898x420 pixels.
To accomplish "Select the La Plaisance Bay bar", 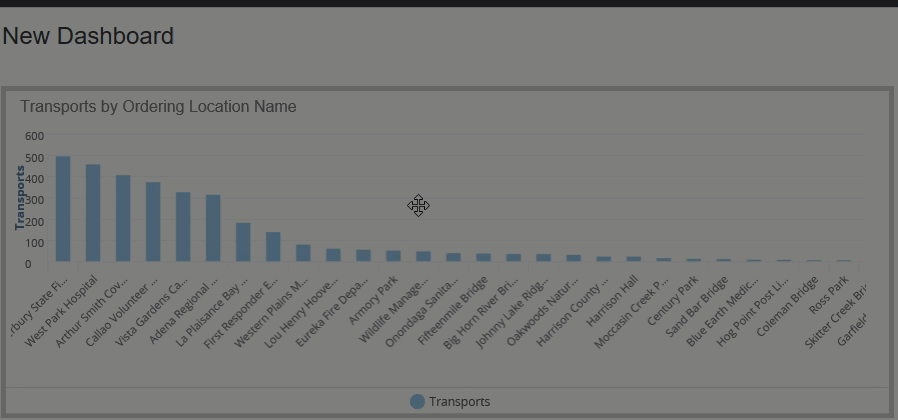I will click(x=243, y=242).
